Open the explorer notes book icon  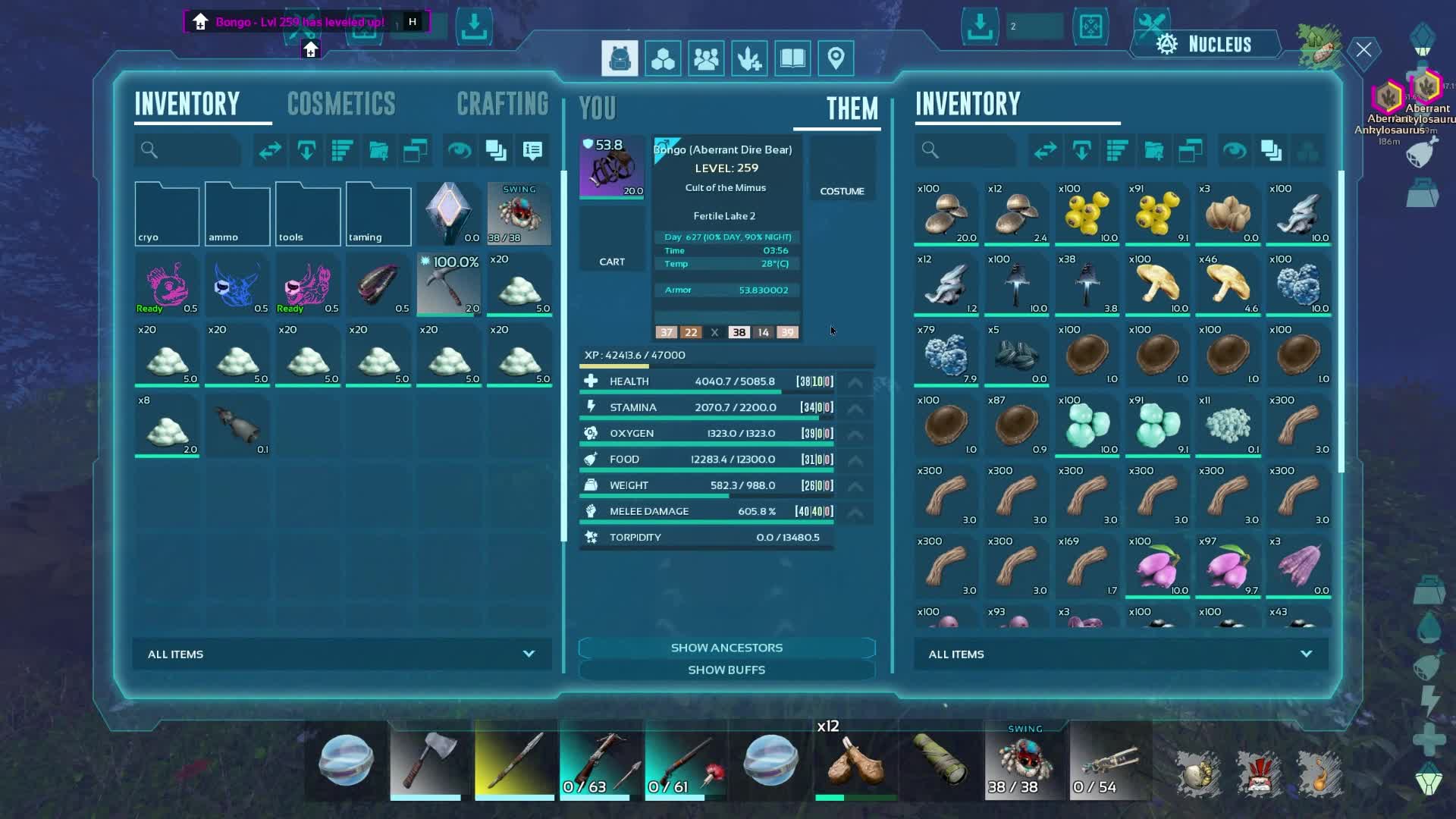792,58
